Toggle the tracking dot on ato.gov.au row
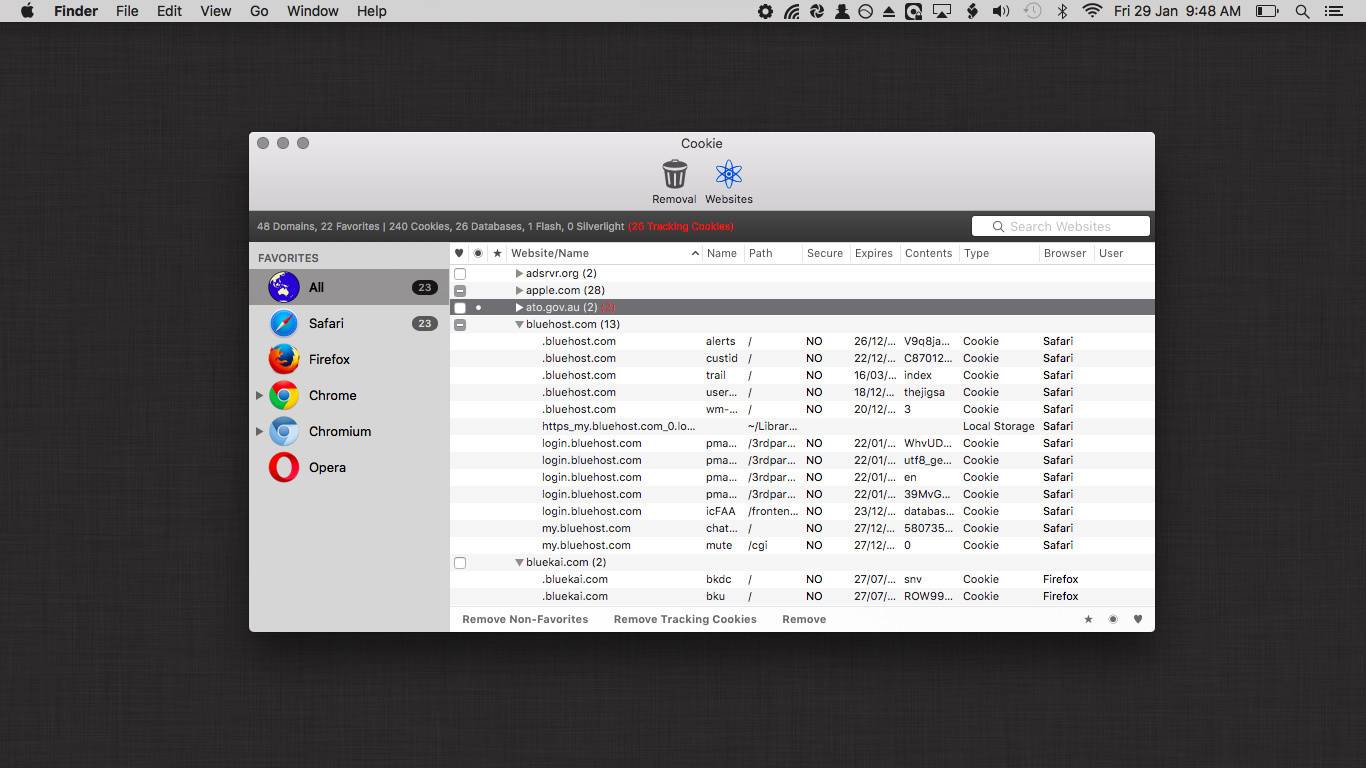 click(x=478, y=307)
